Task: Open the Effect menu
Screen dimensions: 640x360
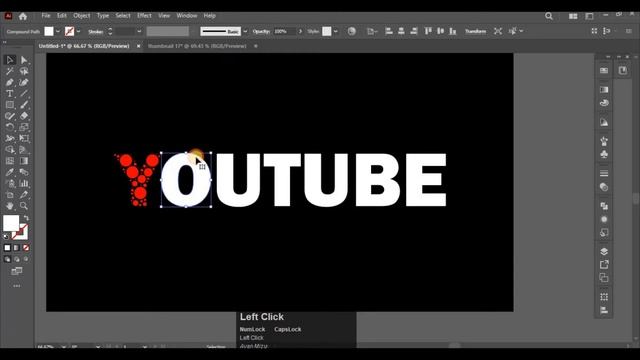Action: pos(144,16)
